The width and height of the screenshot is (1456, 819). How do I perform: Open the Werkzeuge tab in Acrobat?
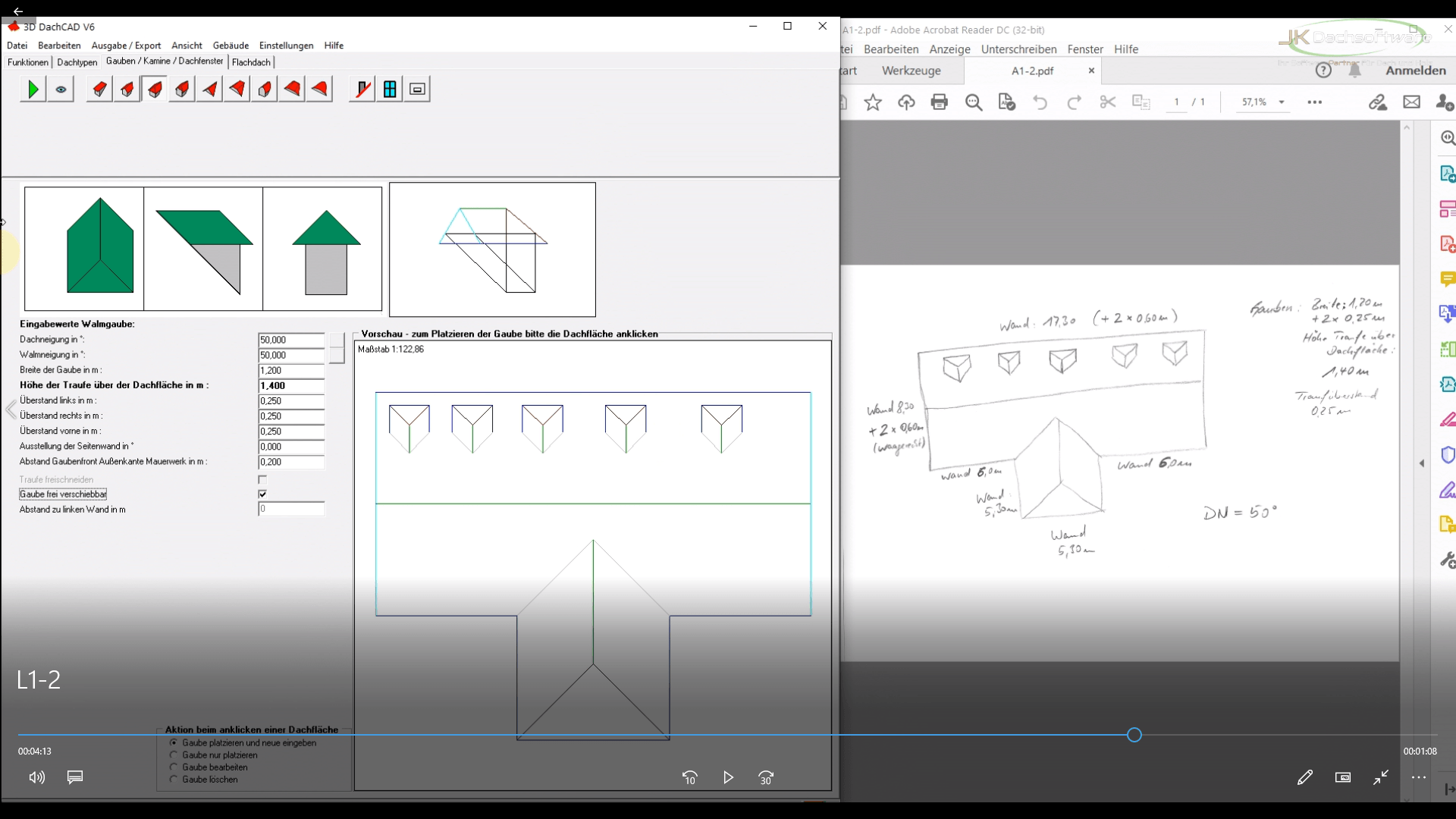911,70
